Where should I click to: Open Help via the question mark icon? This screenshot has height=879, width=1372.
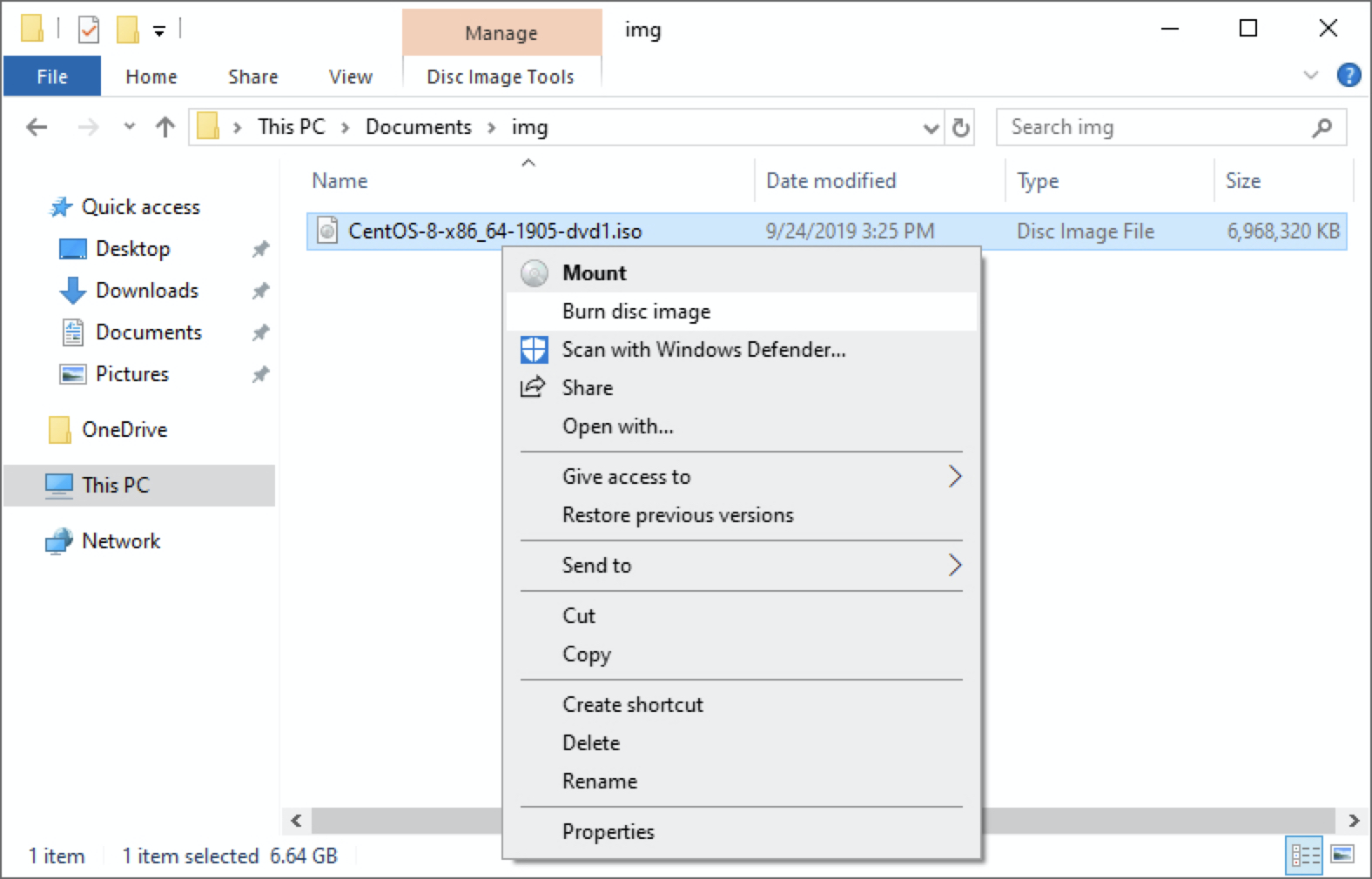click(1348, 76)
